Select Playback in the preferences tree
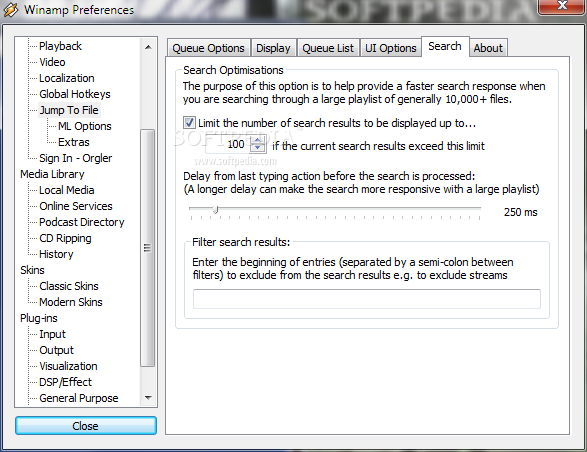 point(60,46)
